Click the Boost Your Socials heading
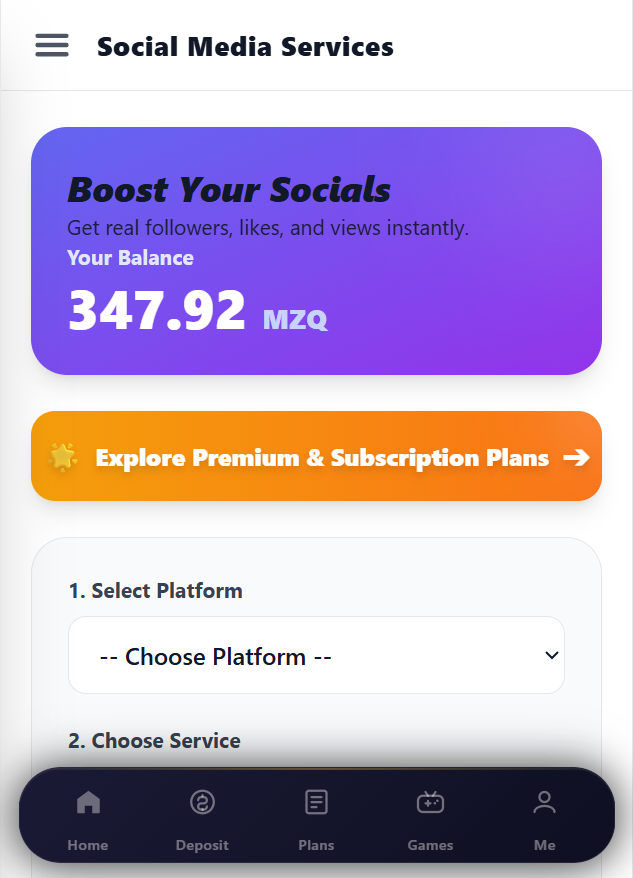 tap(229, 190)
